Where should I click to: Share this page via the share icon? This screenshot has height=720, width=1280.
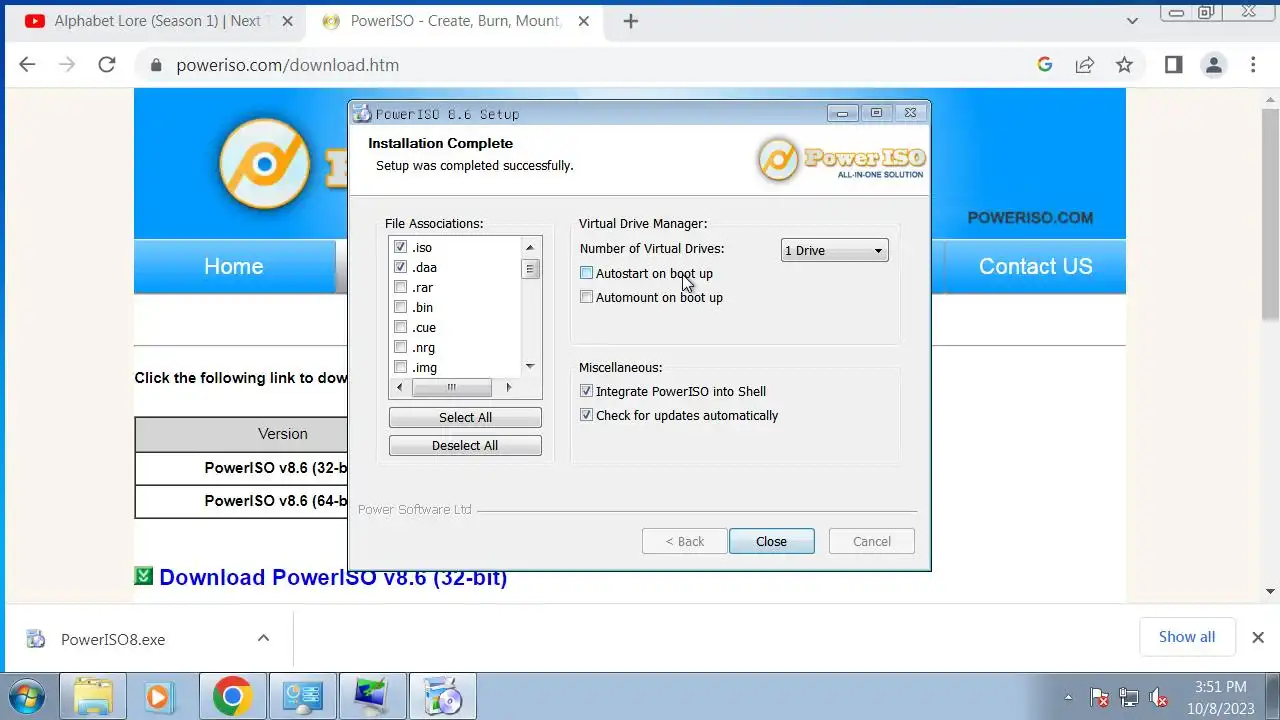(x=1085, y=65)
